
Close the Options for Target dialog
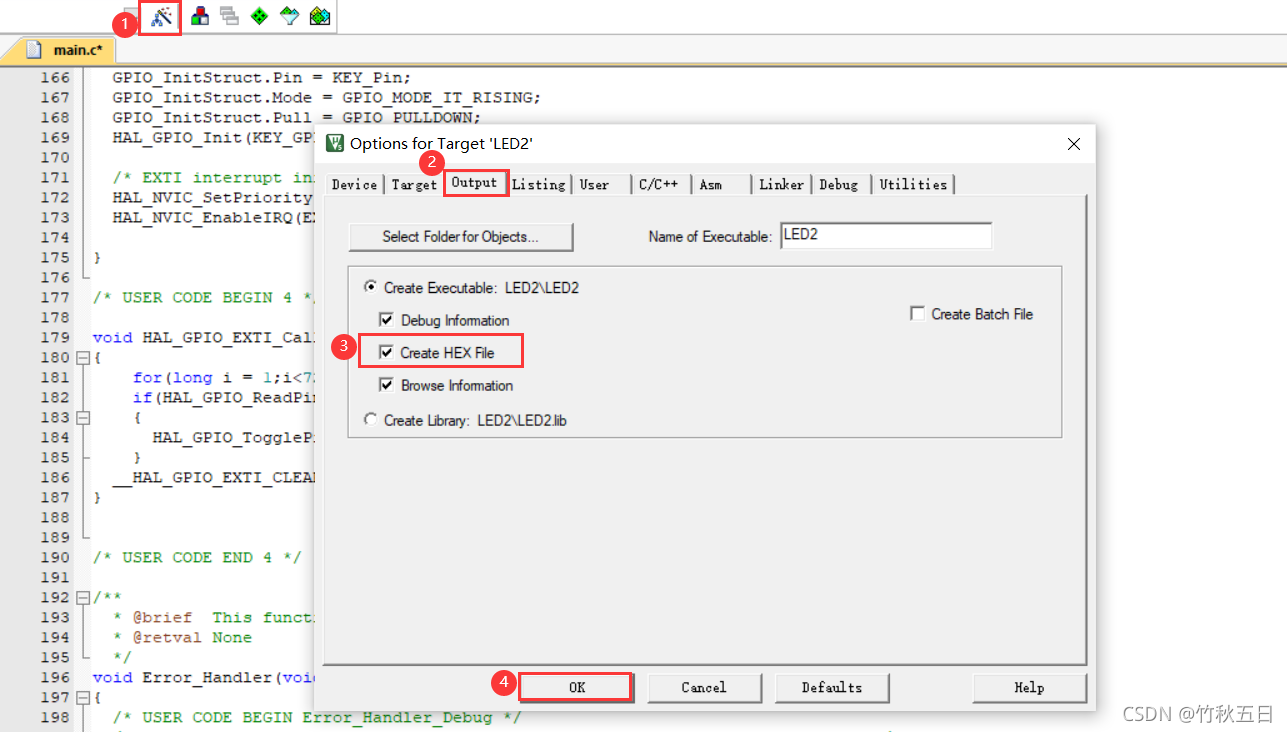(1074, 144)
